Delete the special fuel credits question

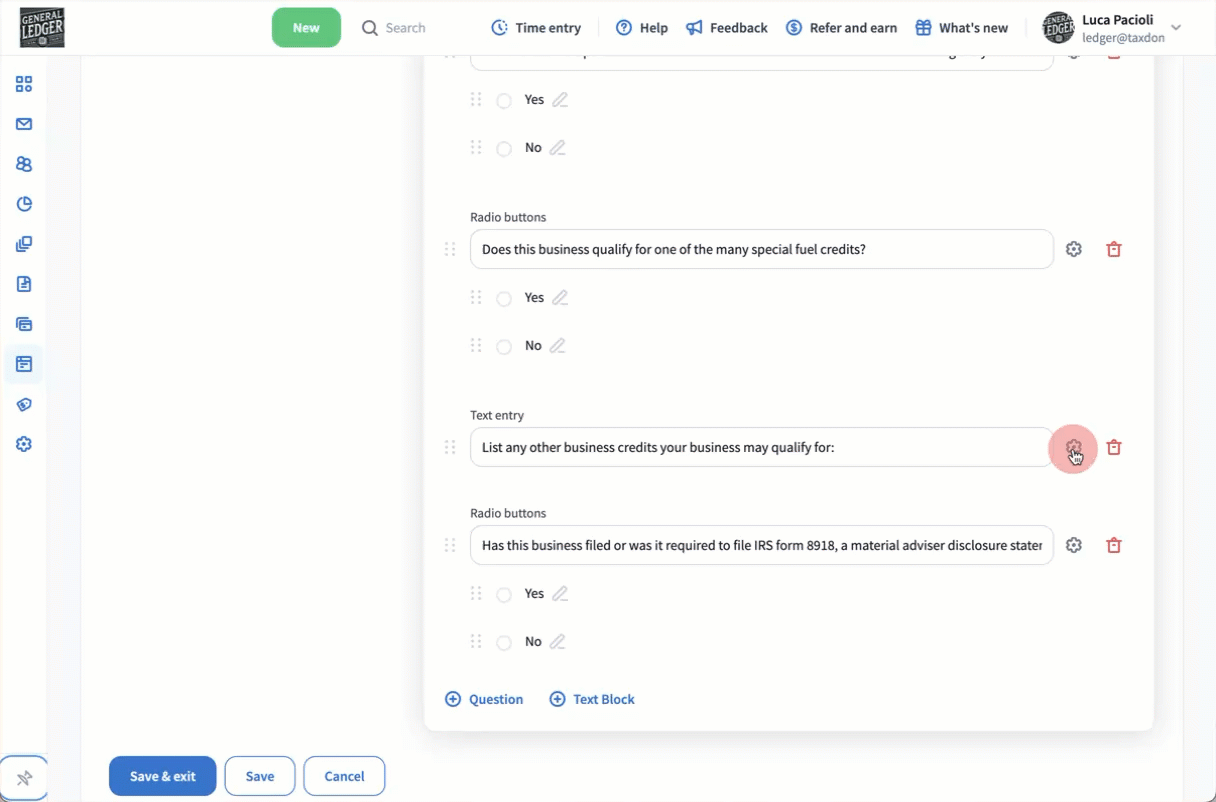pyautogui.click(x=1113, y=250)
